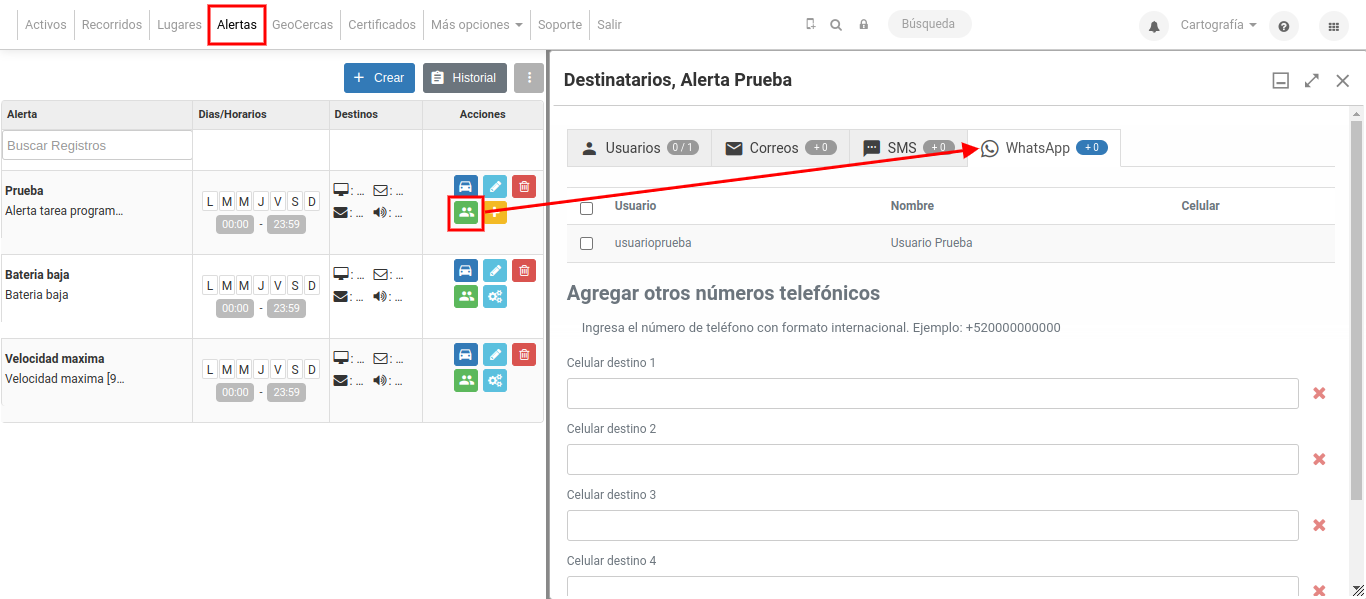Toggle day V for Velocidad maxima alert
This screenshot has height=599, width=1366.
point(278,369)
